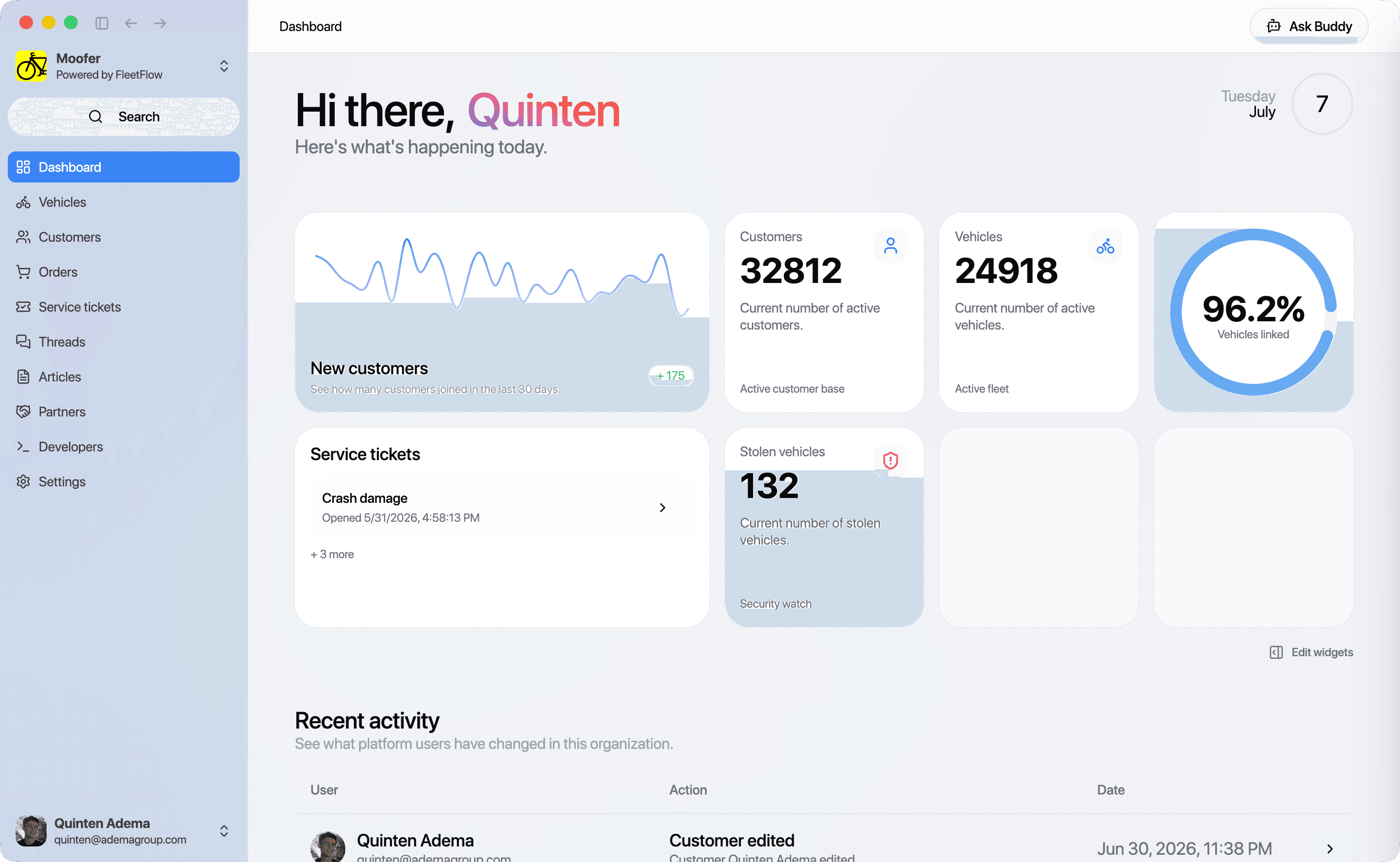Click the Developers terminal prompt icon
1400x862 pixels.
point(23,447)
